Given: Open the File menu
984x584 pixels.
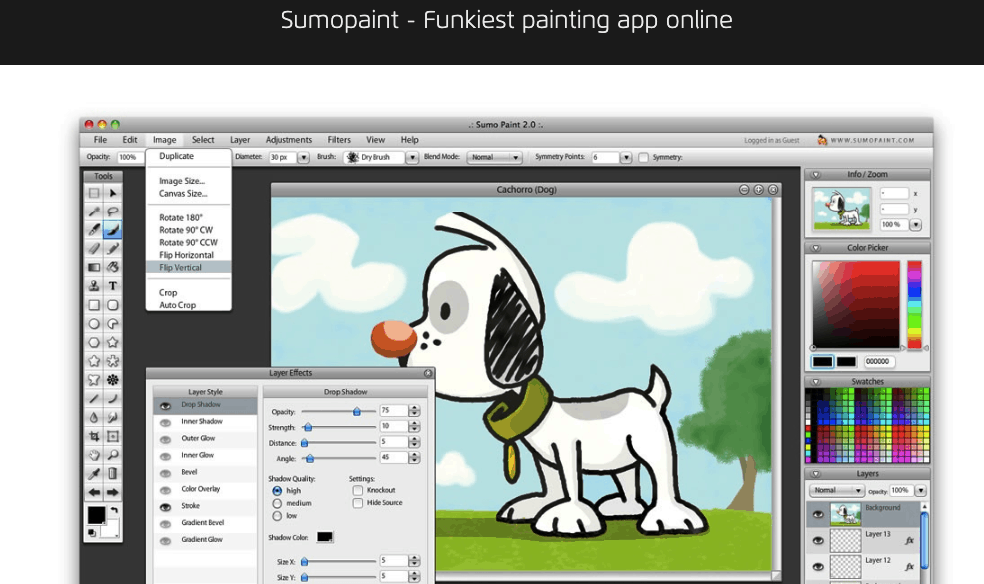Looking at the screenshot, I should point(100,140).
